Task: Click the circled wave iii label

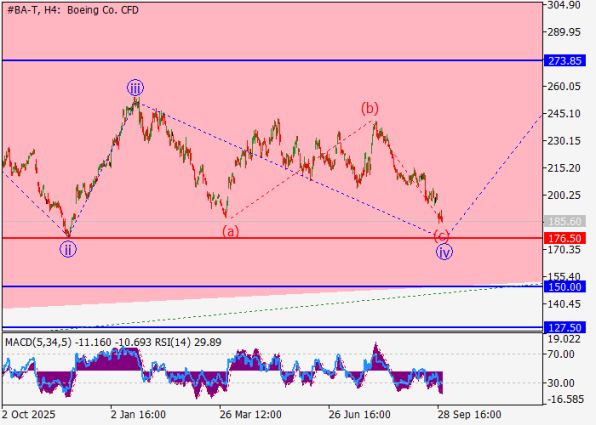Action: [135, 88]
